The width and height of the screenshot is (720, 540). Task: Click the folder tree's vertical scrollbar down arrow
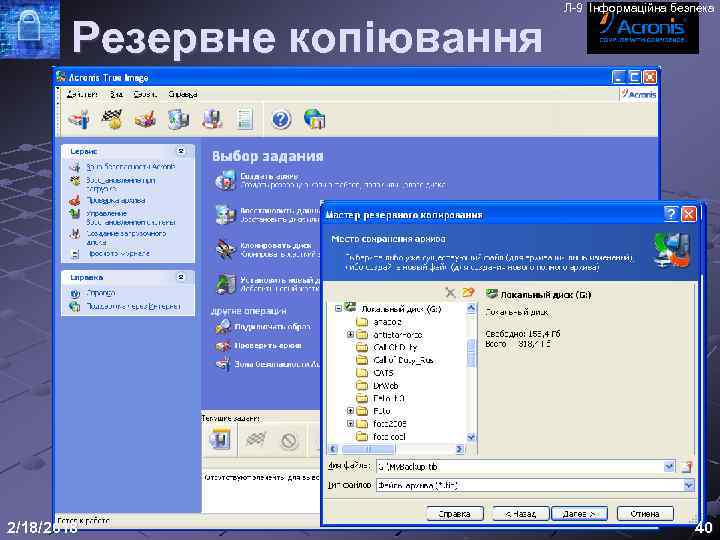pos(471,437)
